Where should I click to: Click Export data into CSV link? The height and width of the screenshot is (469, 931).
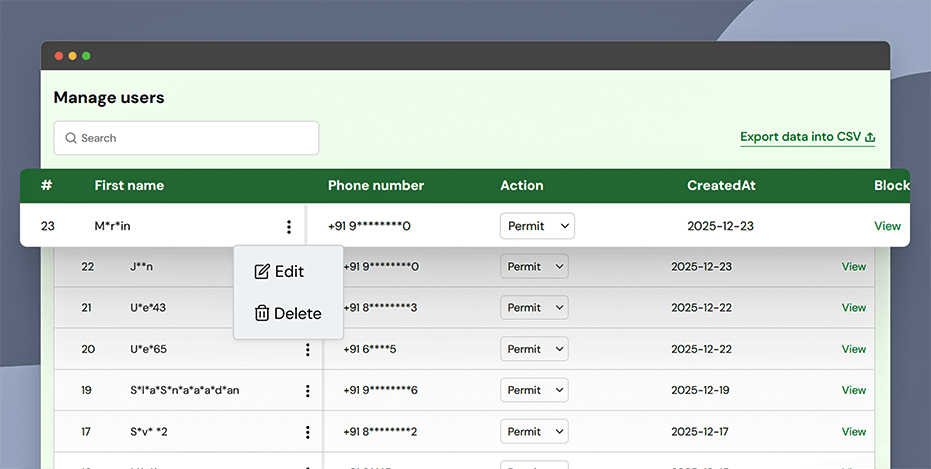click(808, 137)
